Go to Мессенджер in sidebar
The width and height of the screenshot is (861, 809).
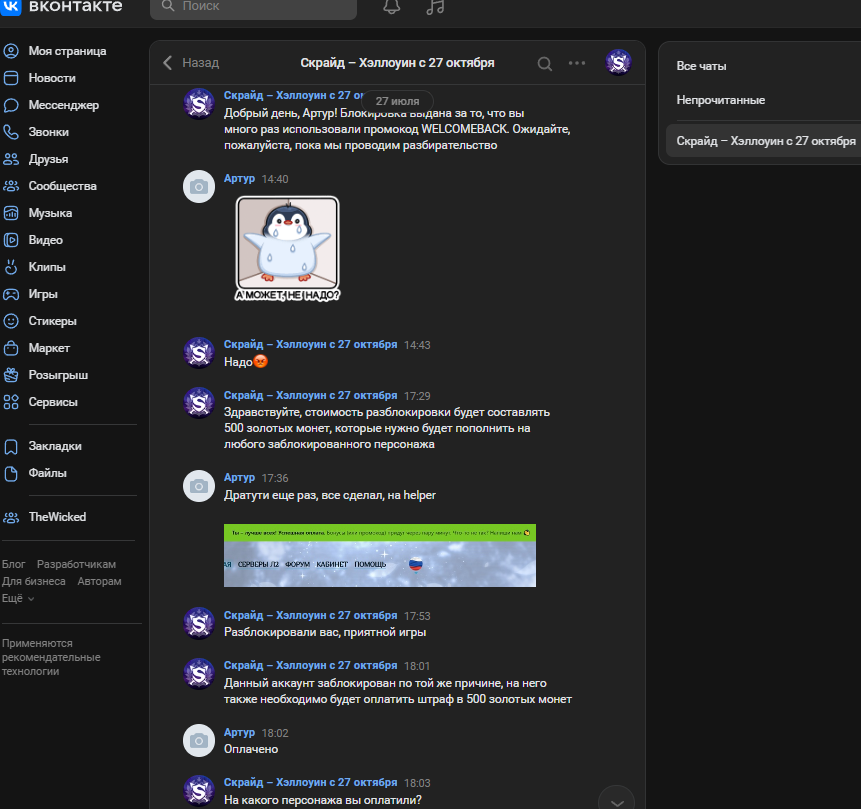coord(63,105)
